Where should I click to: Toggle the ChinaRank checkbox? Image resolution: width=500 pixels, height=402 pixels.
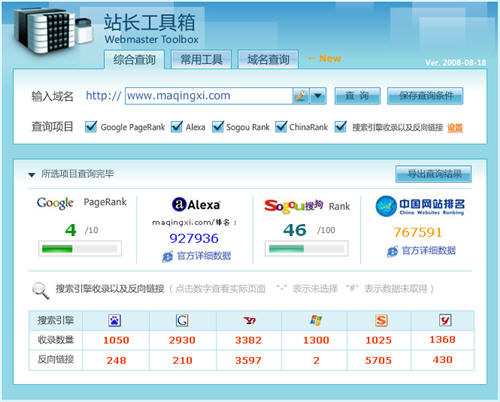point(281,127)
